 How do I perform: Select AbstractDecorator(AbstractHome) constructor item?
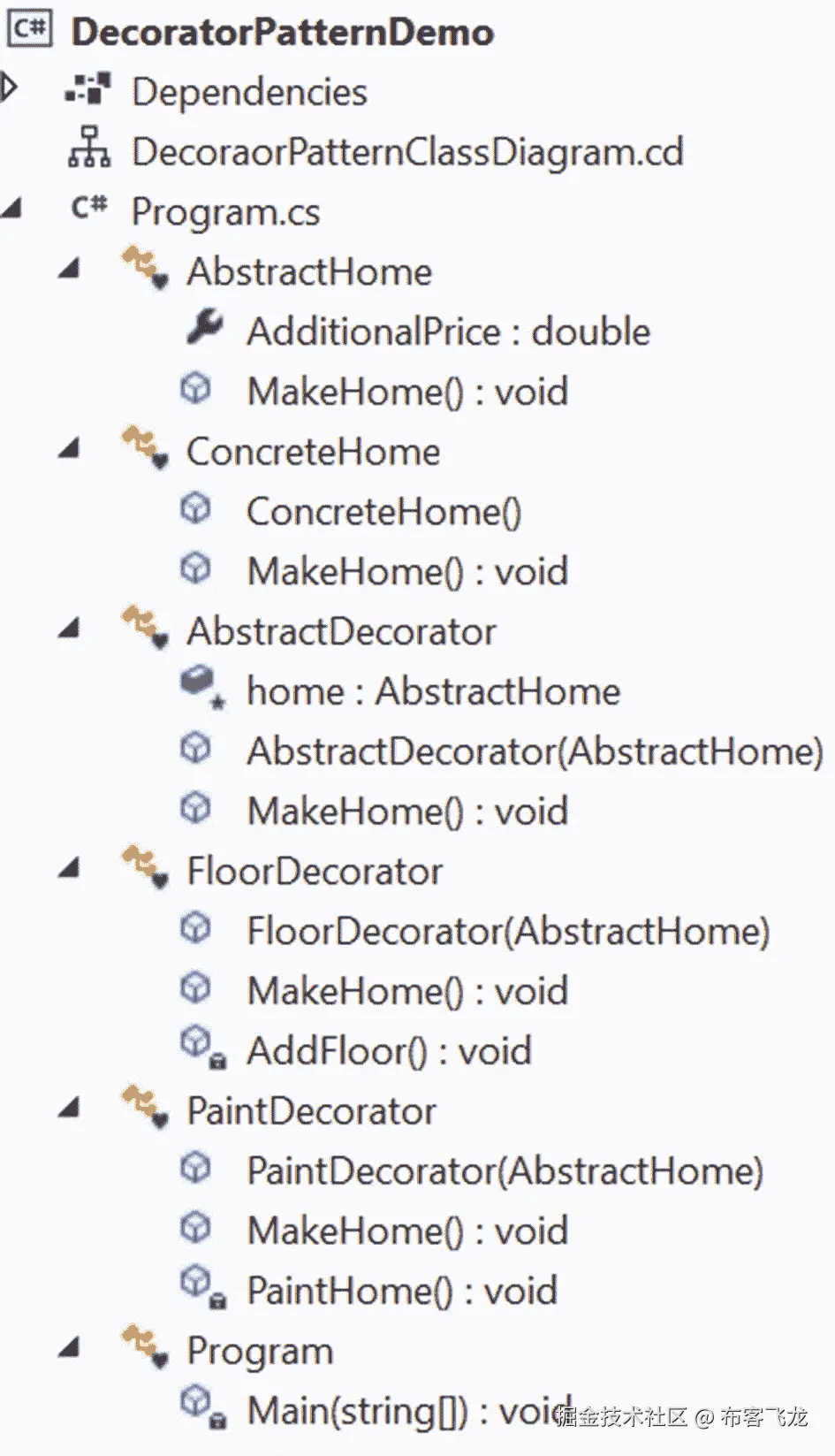pyautogui.click(x=534, y=751)
